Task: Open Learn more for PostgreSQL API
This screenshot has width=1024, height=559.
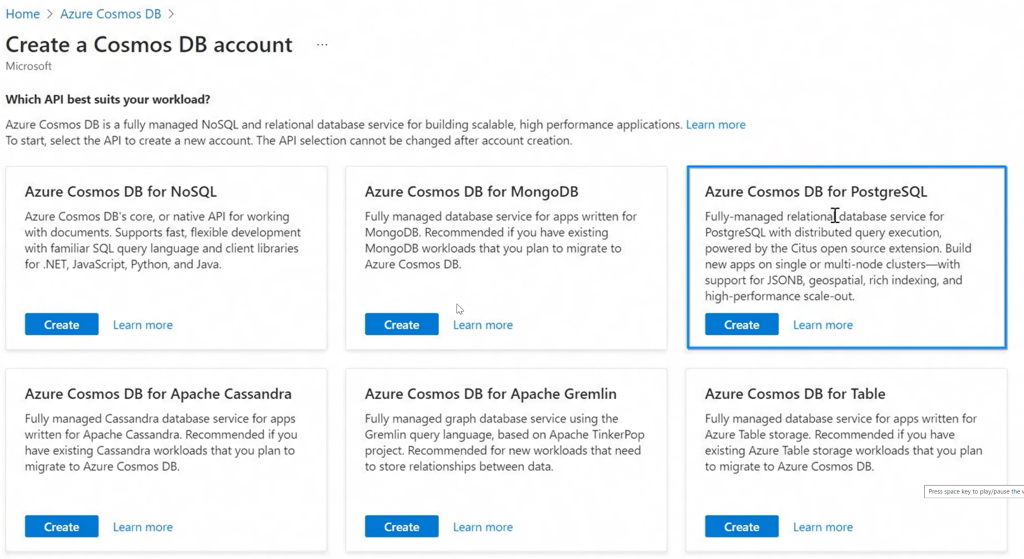Action: point(822,325)
